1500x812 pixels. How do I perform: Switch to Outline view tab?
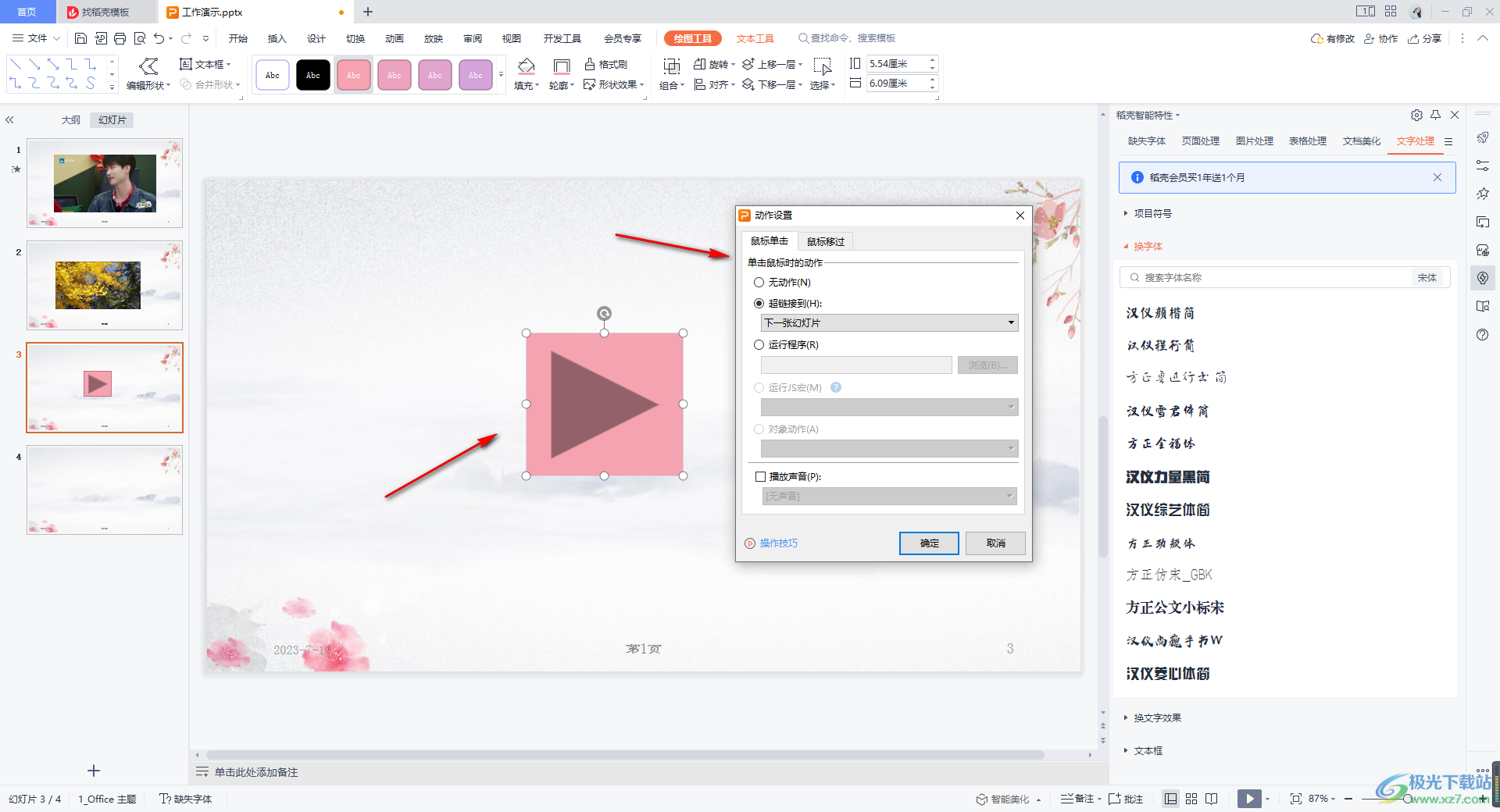tap(70, 120)
